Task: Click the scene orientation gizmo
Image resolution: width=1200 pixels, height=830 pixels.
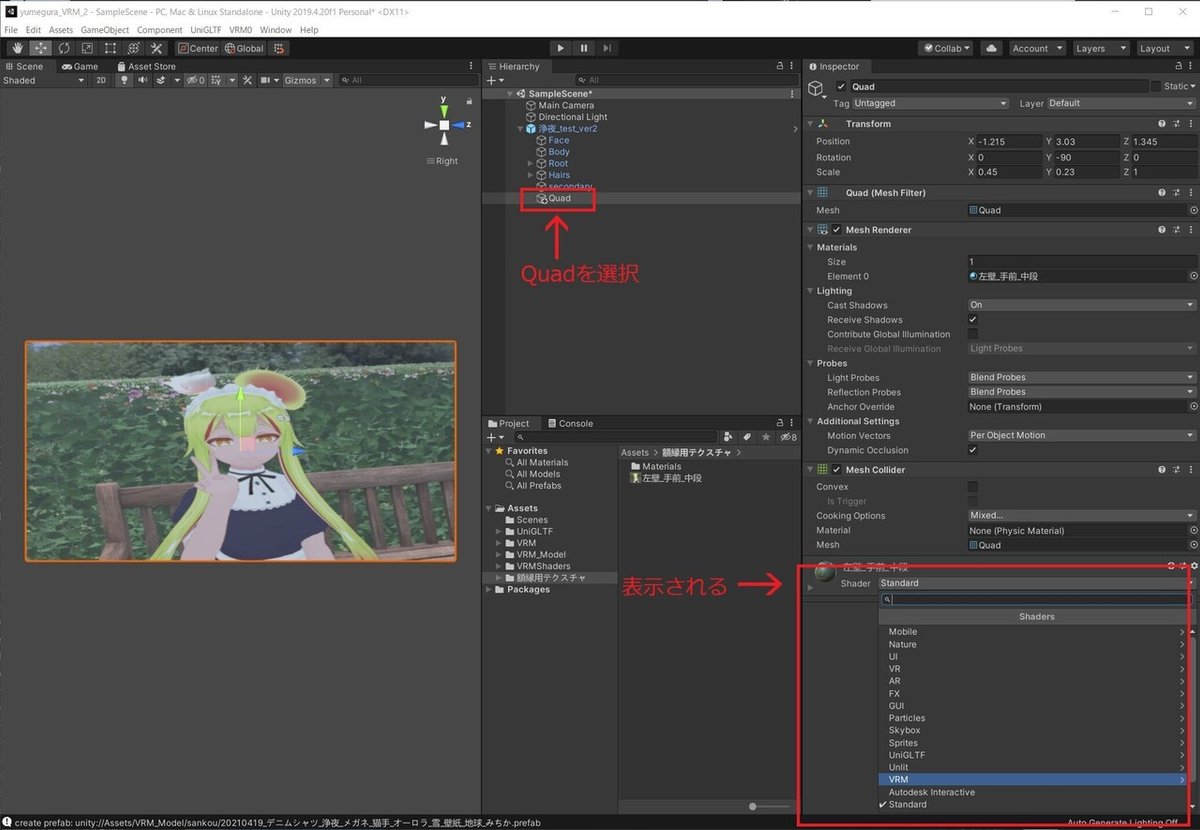Action: point(444,125)
